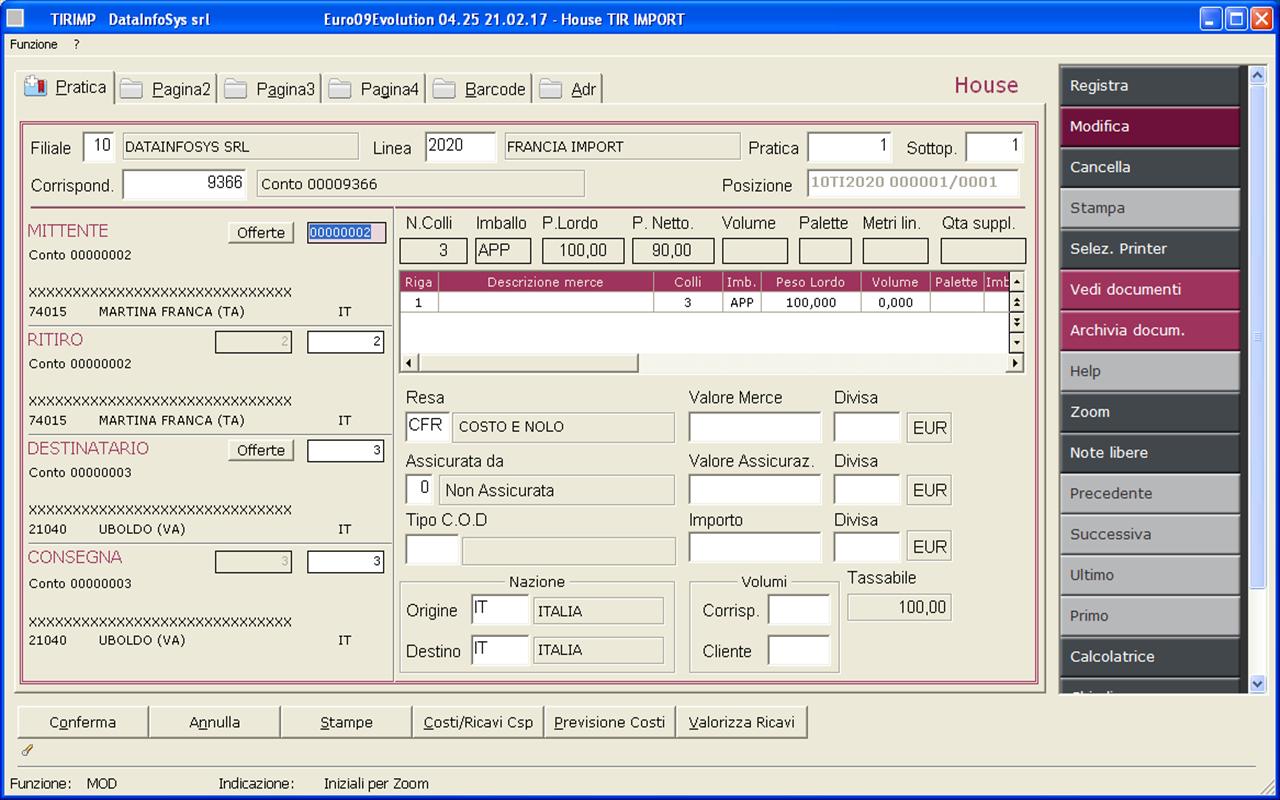Click the single down arrow beside the goods table
The width and height of the screenshot is (1280, 800).
tap(1017, 342)
